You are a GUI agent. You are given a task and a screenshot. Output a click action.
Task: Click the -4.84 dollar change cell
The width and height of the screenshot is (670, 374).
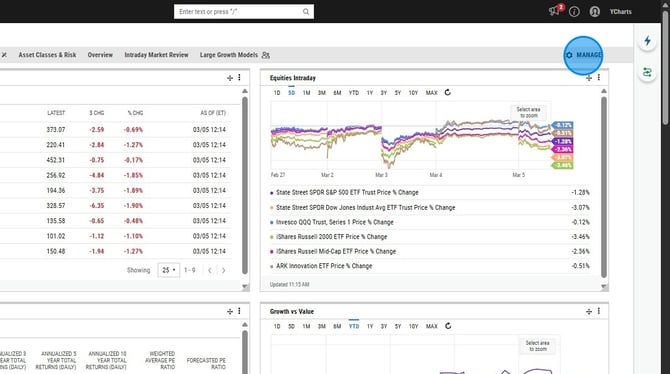pos(97,175)
